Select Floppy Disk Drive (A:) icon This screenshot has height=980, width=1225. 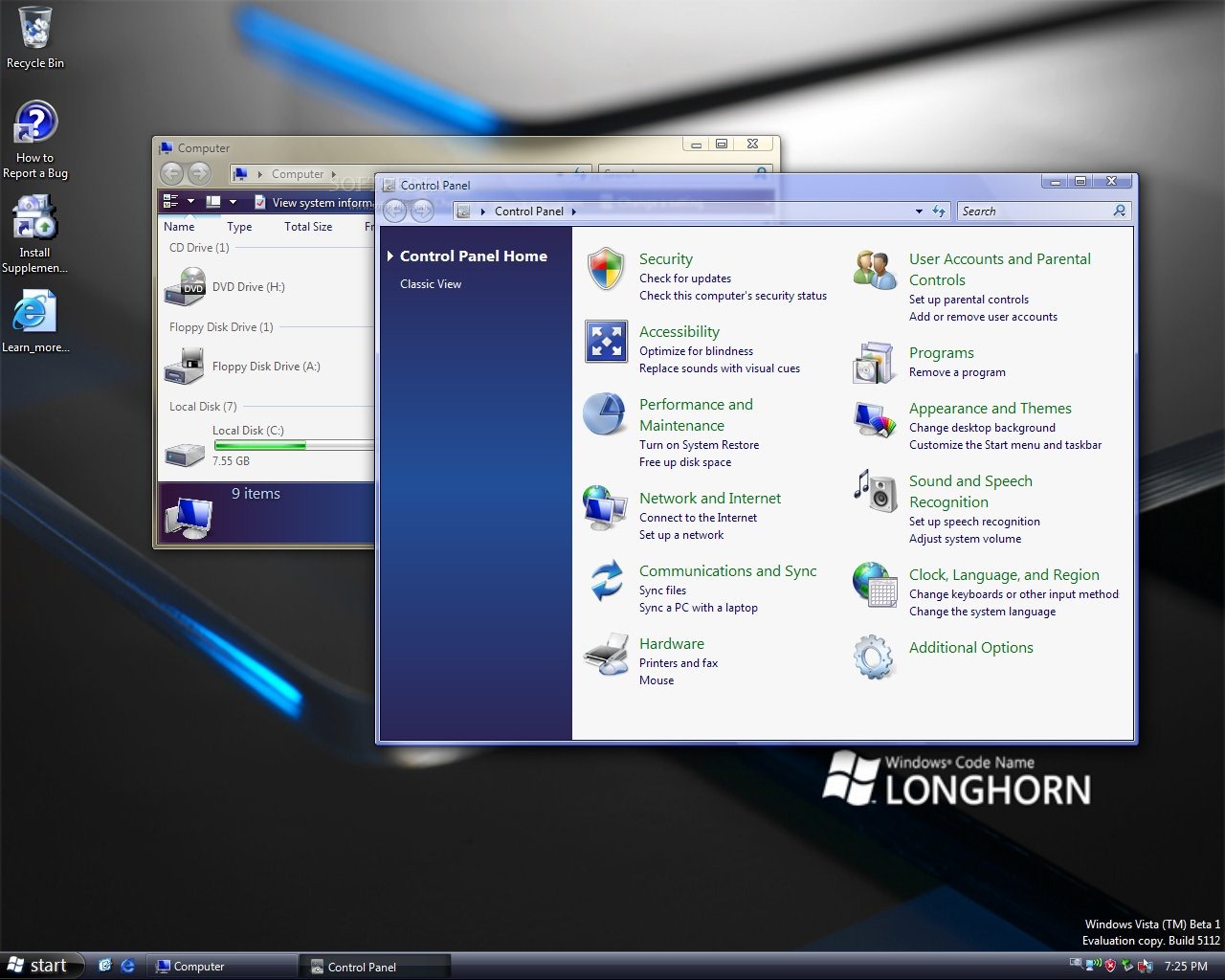[x=184, y=367]
